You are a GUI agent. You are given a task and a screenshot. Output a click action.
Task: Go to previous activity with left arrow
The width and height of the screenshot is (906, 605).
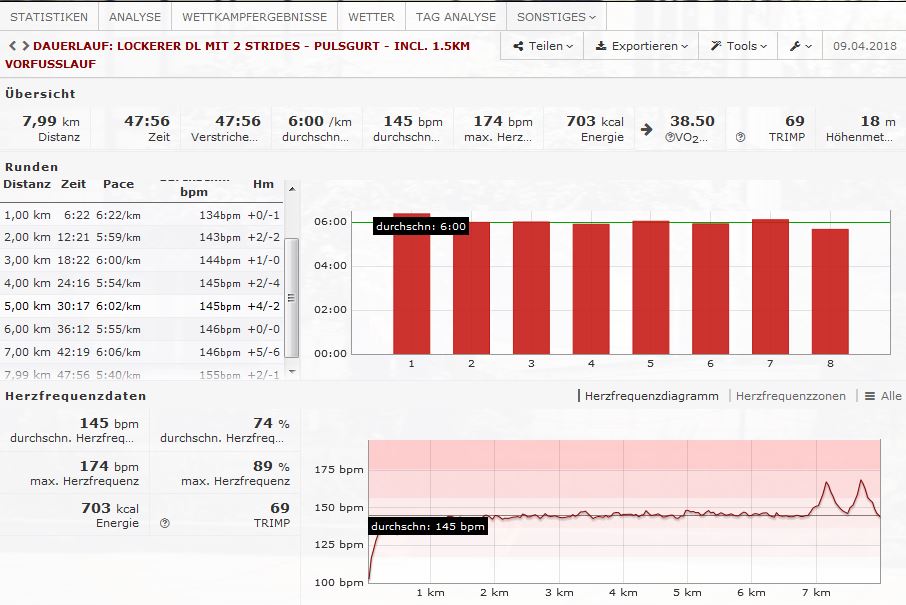11,46
